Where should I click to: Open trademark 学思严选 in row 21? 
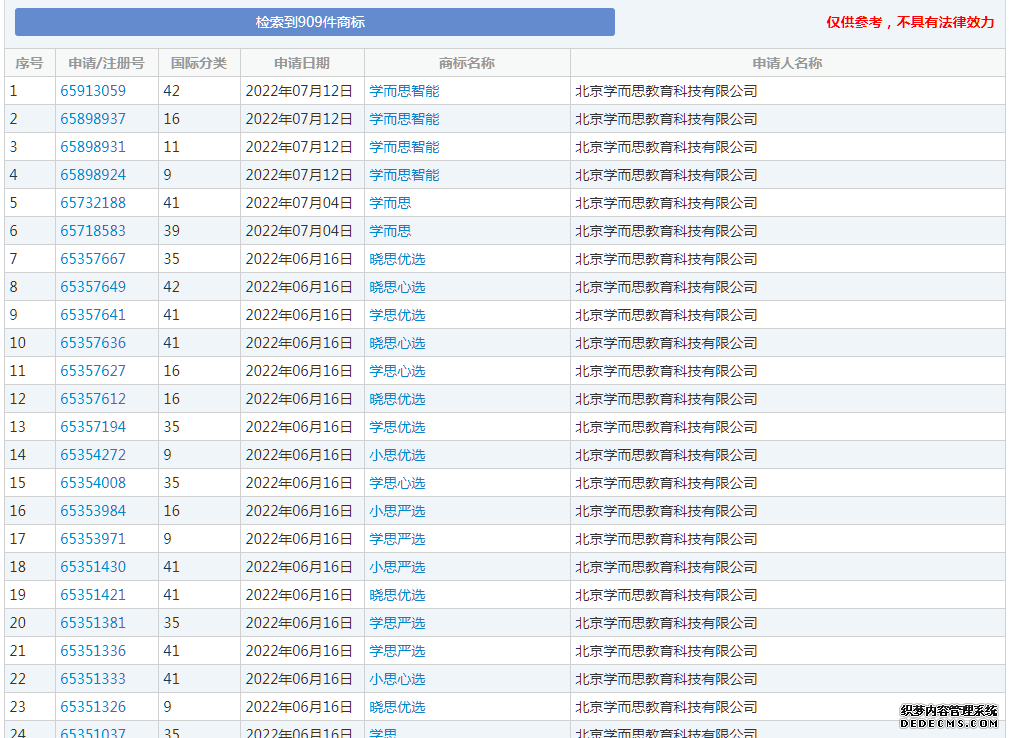(x=397, y=651)
